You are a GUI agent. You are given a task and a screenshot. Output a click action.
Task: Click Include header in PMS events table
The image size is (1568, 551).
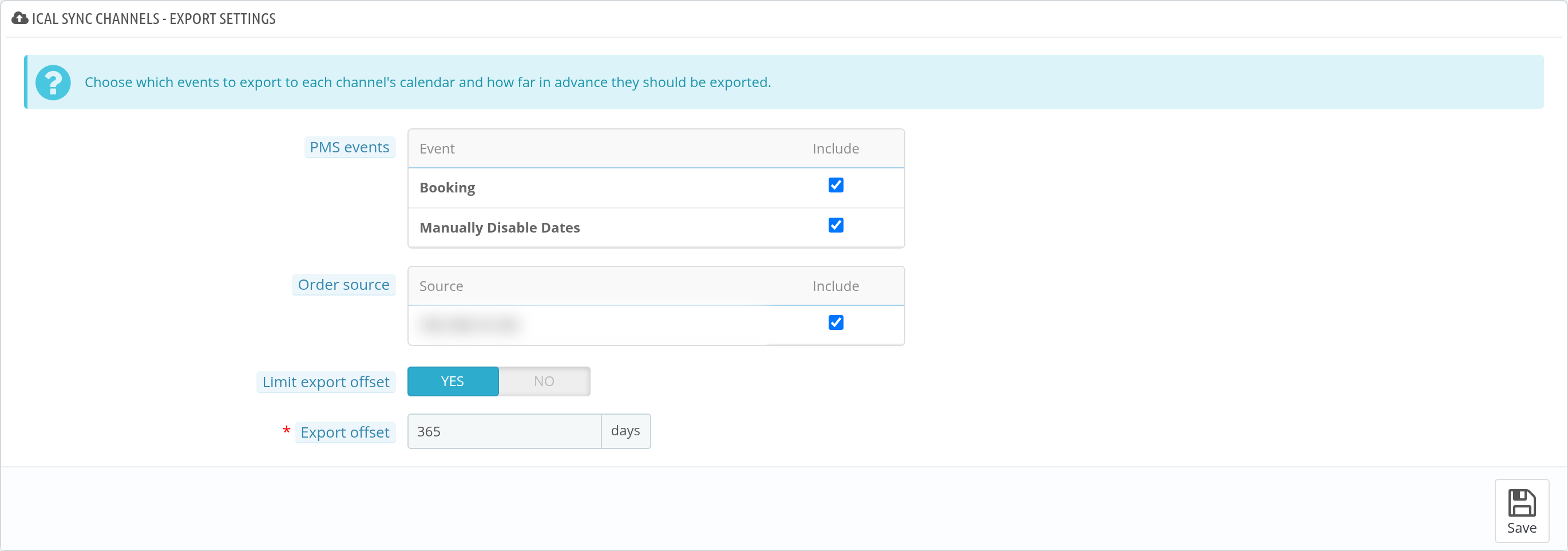click(835, 149)
